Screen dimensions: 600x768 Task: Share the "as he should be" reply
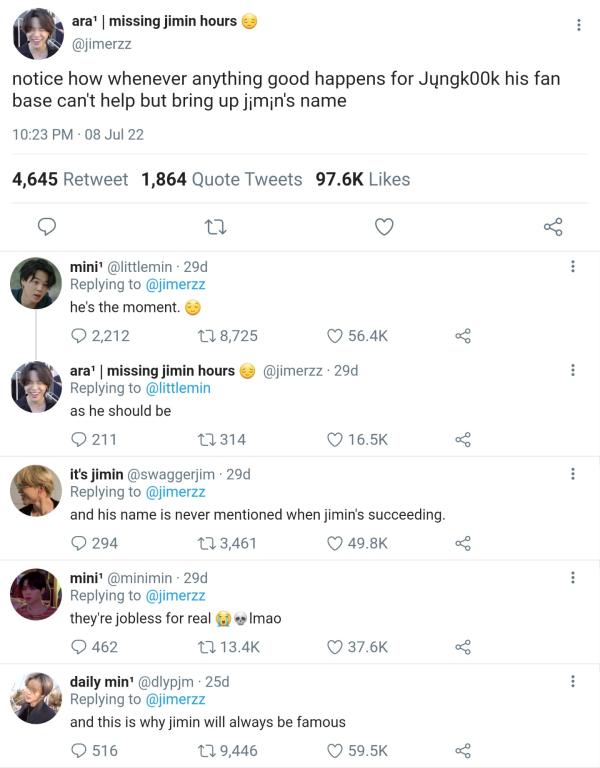[462, 439]
